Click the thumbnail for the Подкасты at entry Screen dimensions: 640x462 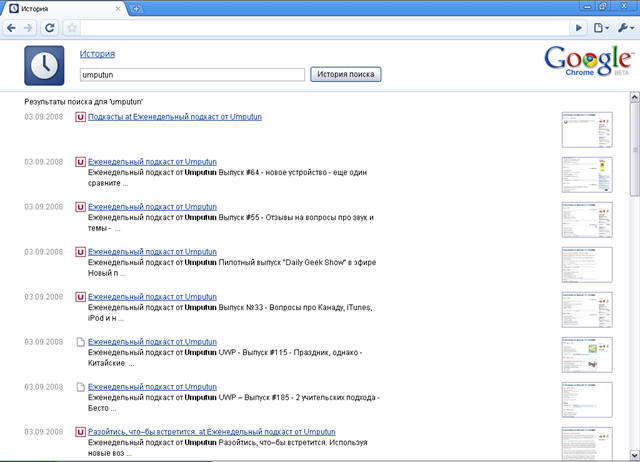587,130
